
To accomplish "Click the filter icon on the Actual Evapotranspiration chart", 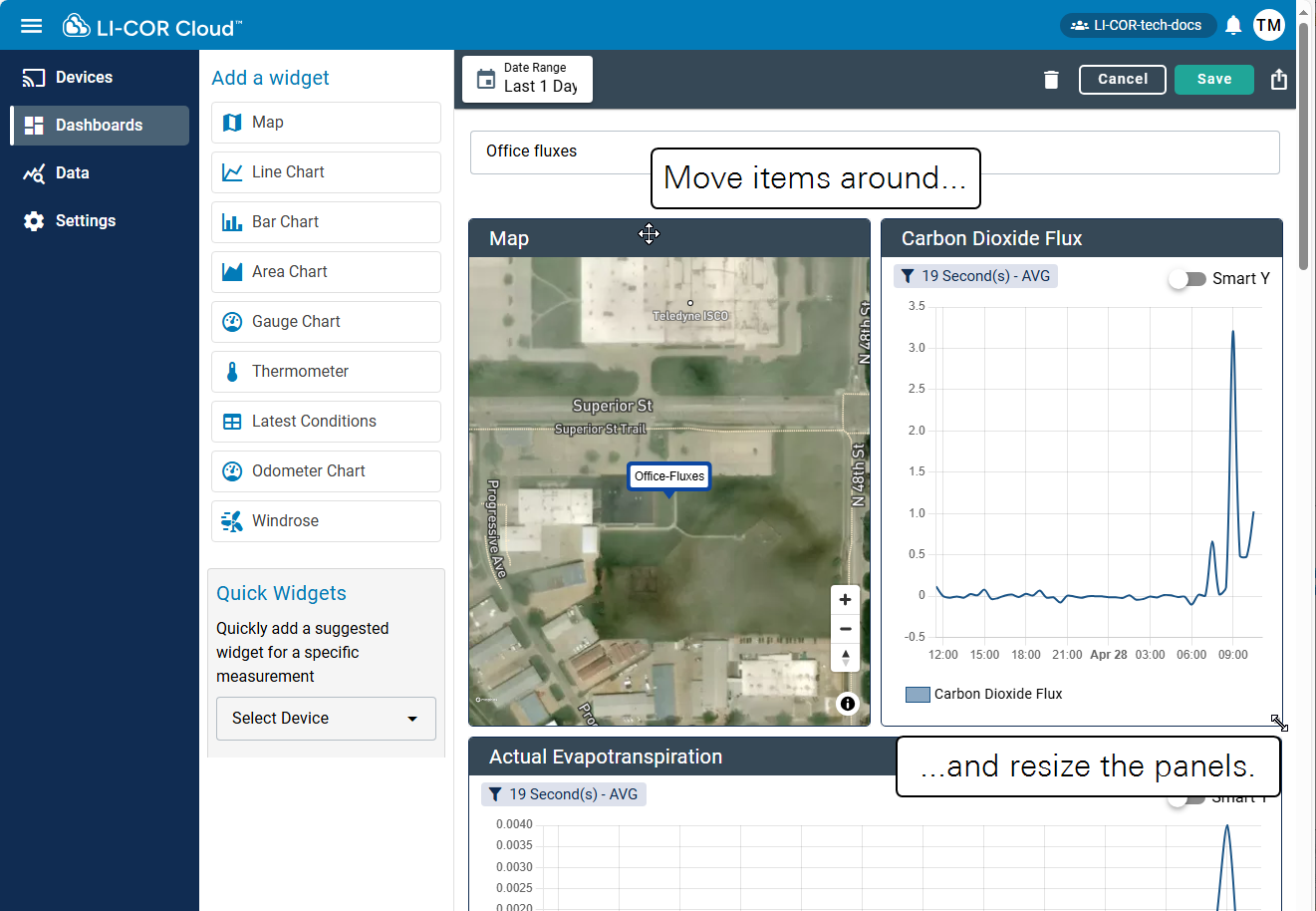I will point(495,794).
